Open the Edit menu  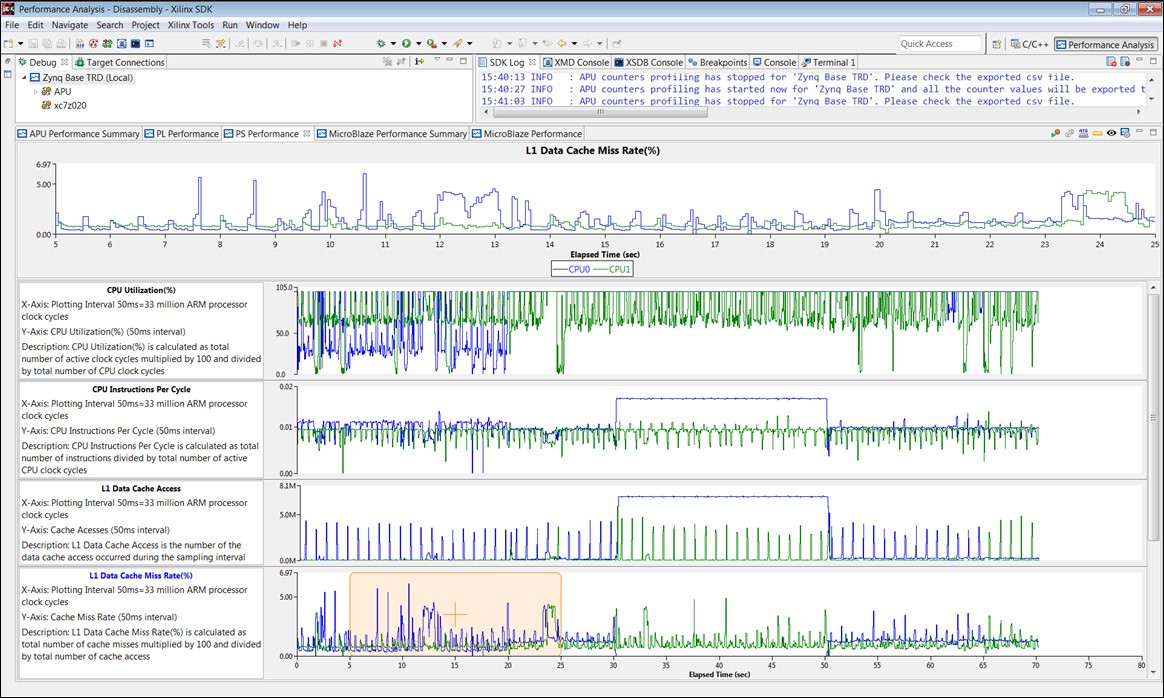click(x=36, y=25)
